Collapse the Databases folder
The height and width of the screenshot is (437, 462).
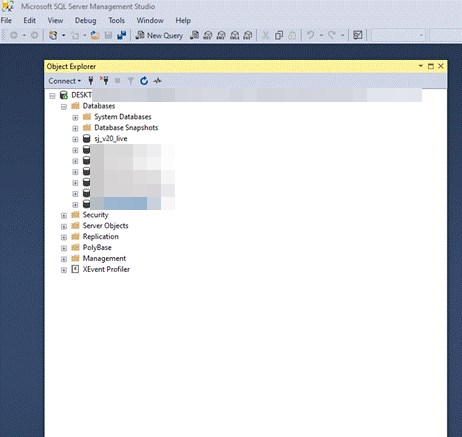tap(64, 107)
